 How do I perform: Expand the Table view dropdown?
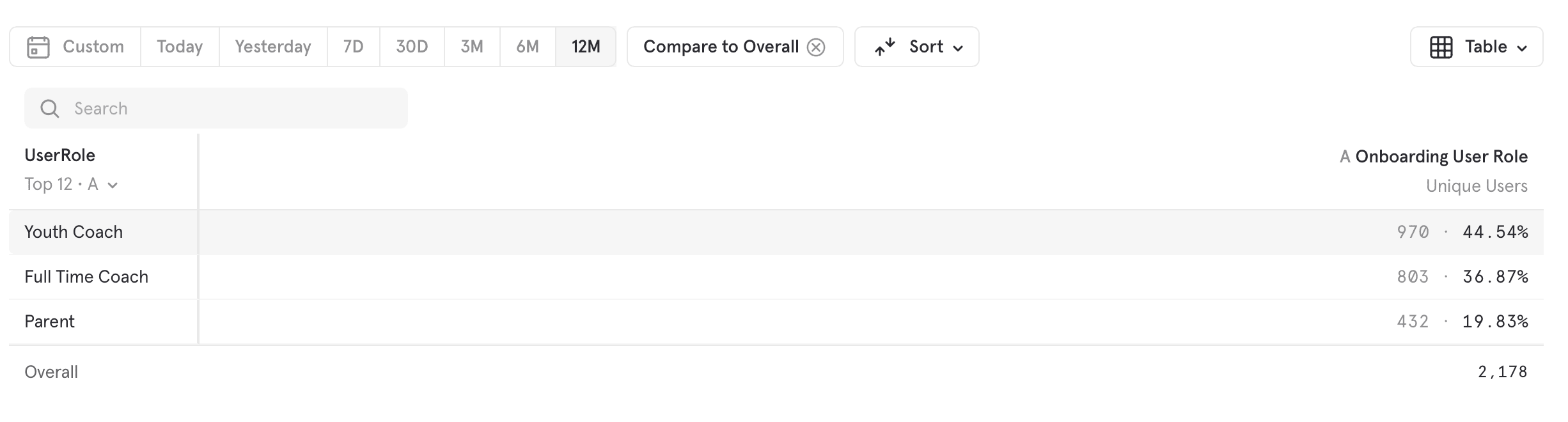[1477, 47]
